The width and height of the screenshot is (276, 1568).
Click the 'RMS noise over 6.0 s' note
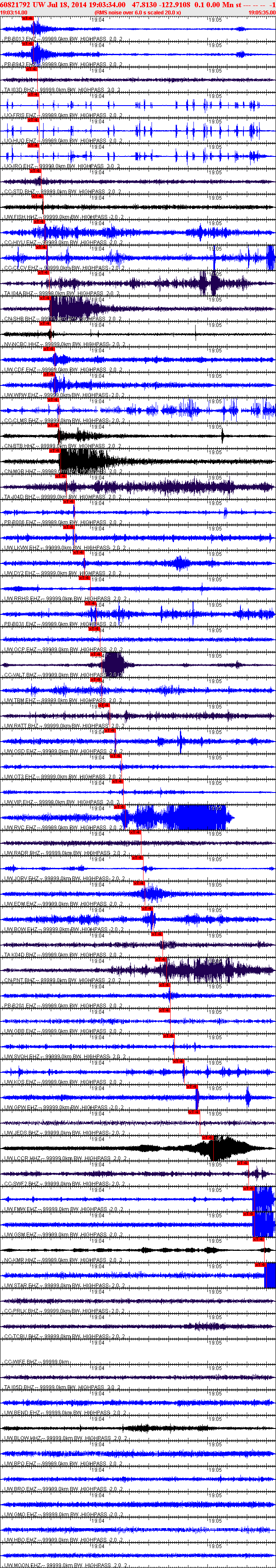click(138, 12)
